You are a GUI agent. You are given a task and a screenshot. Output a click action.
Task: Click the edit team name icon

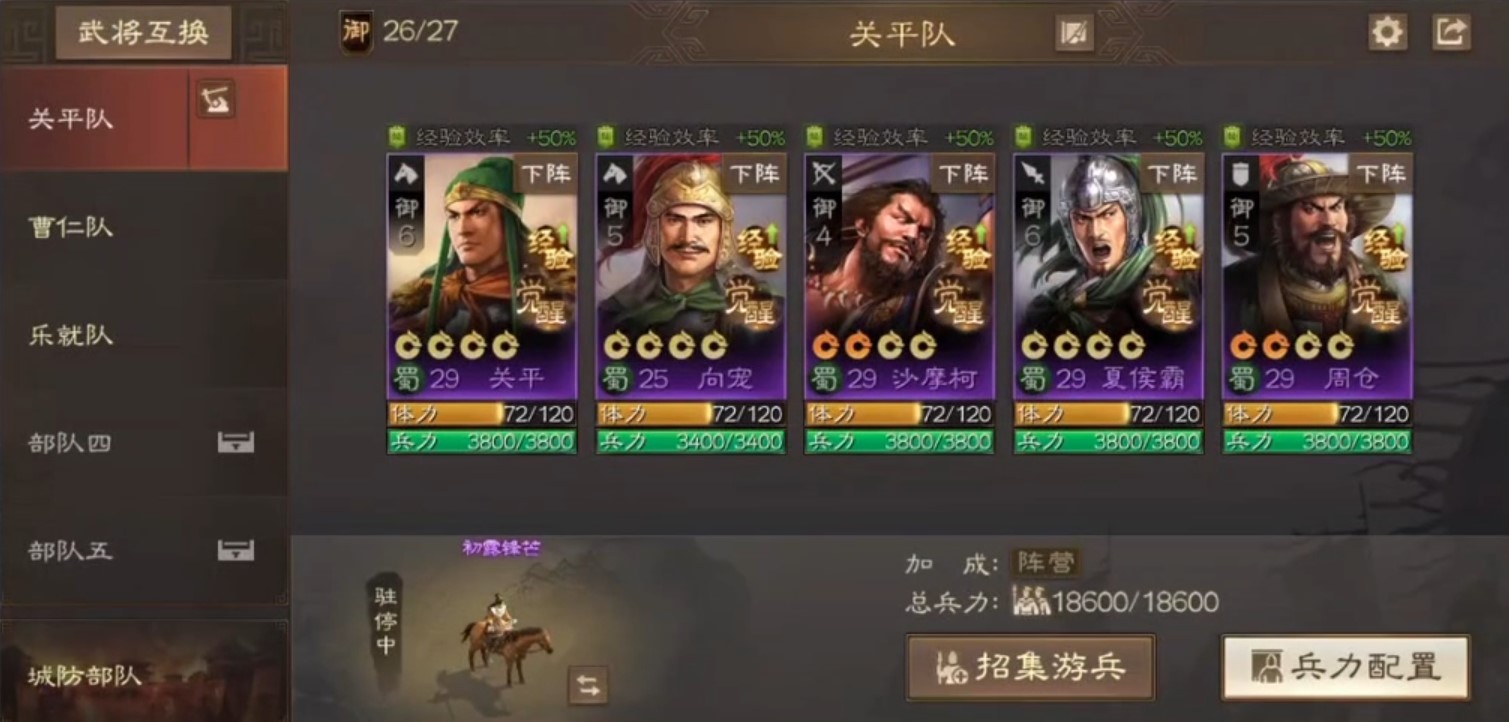click(1074, 33)
